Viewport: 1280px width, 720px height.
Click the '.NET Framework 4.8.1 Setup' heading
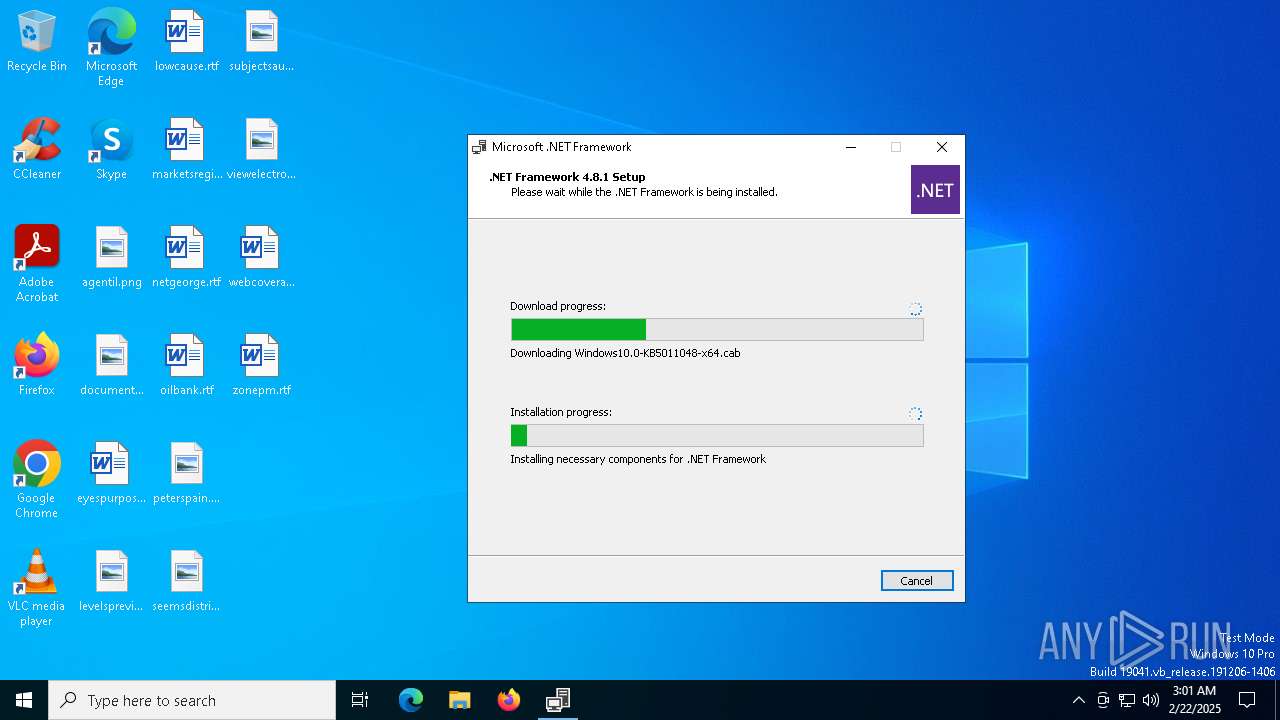point(567,177)
